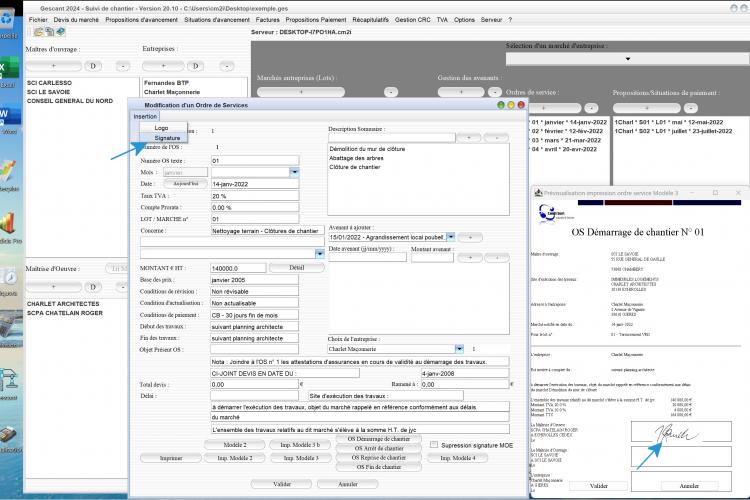
Task: Click the Imp. Modèle 4 button
Action: (458, 458)
